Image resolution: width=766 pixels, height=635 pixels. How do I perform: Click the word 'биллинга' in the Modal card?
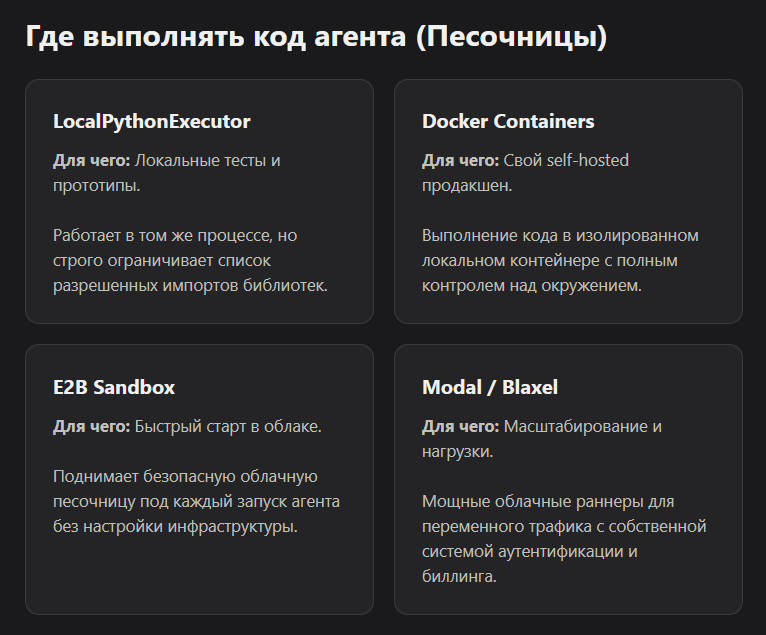(x=458, y=576)
